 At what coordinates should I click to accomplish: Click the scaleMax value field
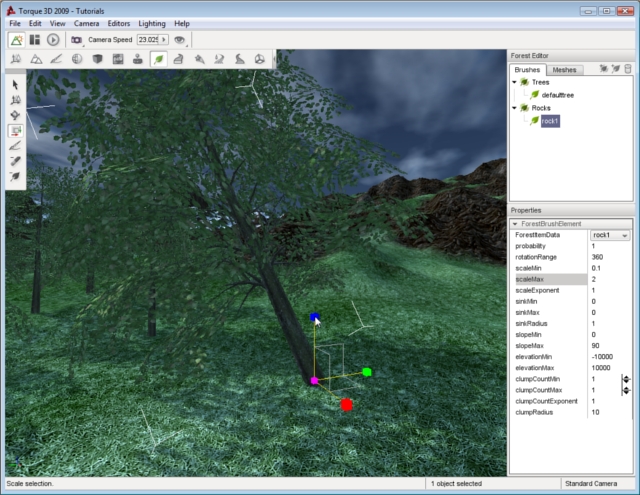[x=609, y=279]
